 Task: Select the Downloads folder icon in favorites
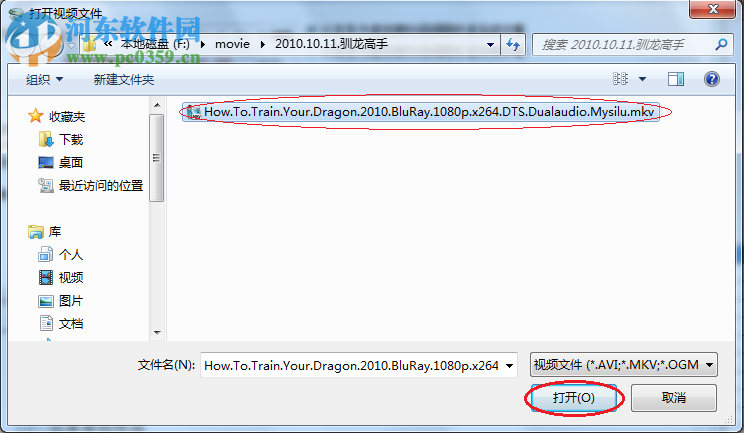[x=46, y=139]
